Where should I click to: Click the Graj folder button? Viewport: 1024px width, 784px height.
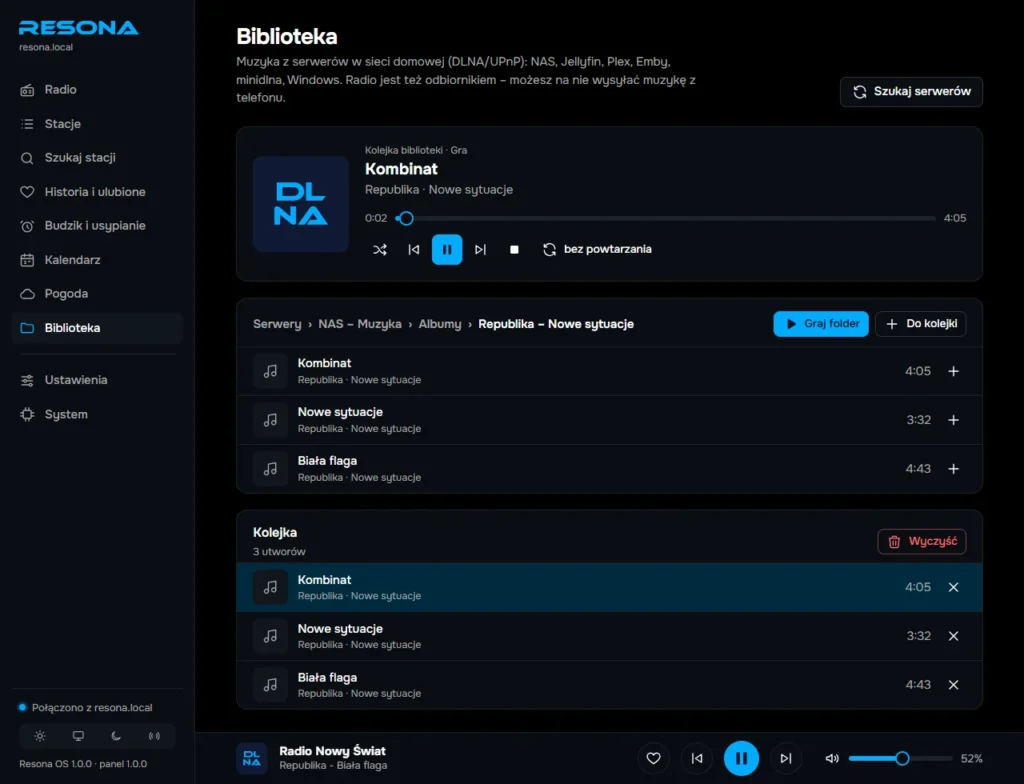(821, 324)
